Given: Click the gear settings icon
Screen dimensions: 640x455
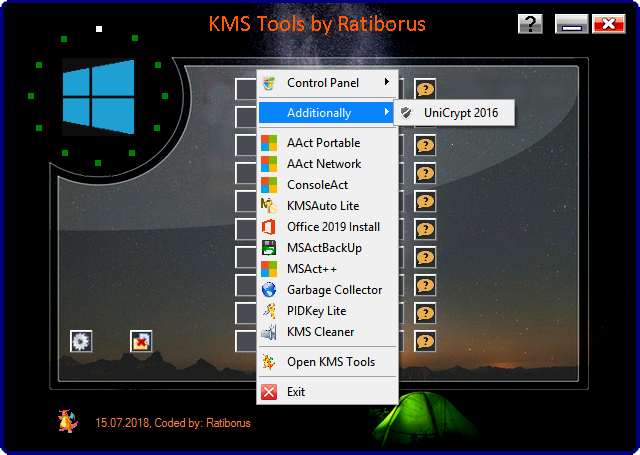Looking at the screenshot, I should 81,341.
